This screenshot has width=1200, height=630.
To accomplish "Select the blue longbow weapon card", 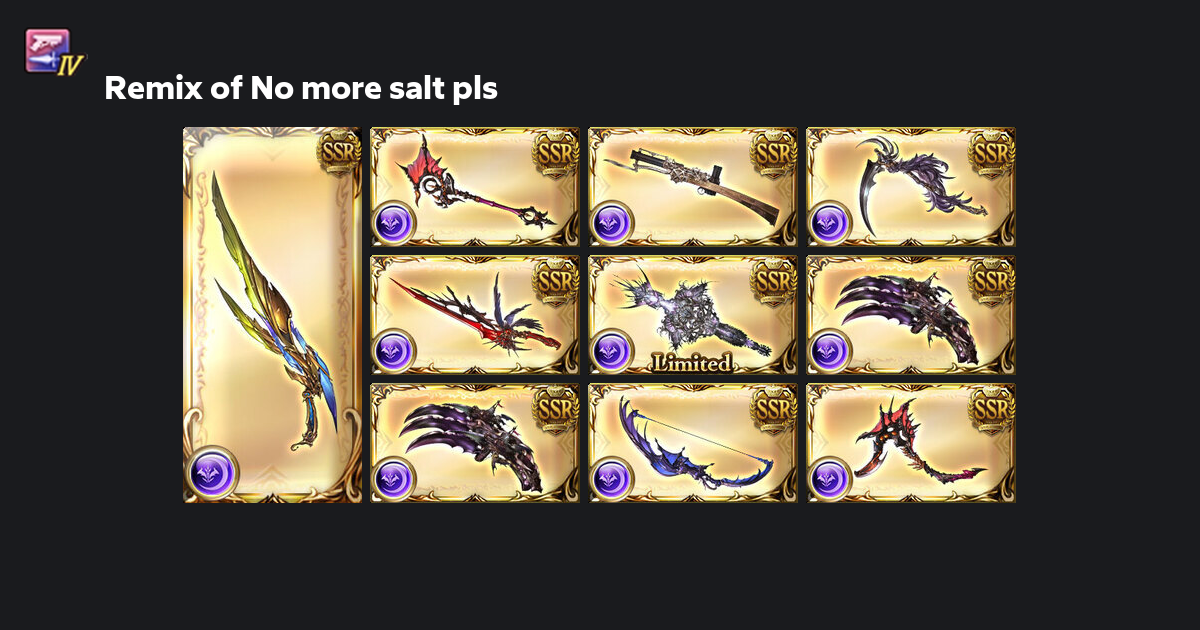I will (x=693, y=443).
